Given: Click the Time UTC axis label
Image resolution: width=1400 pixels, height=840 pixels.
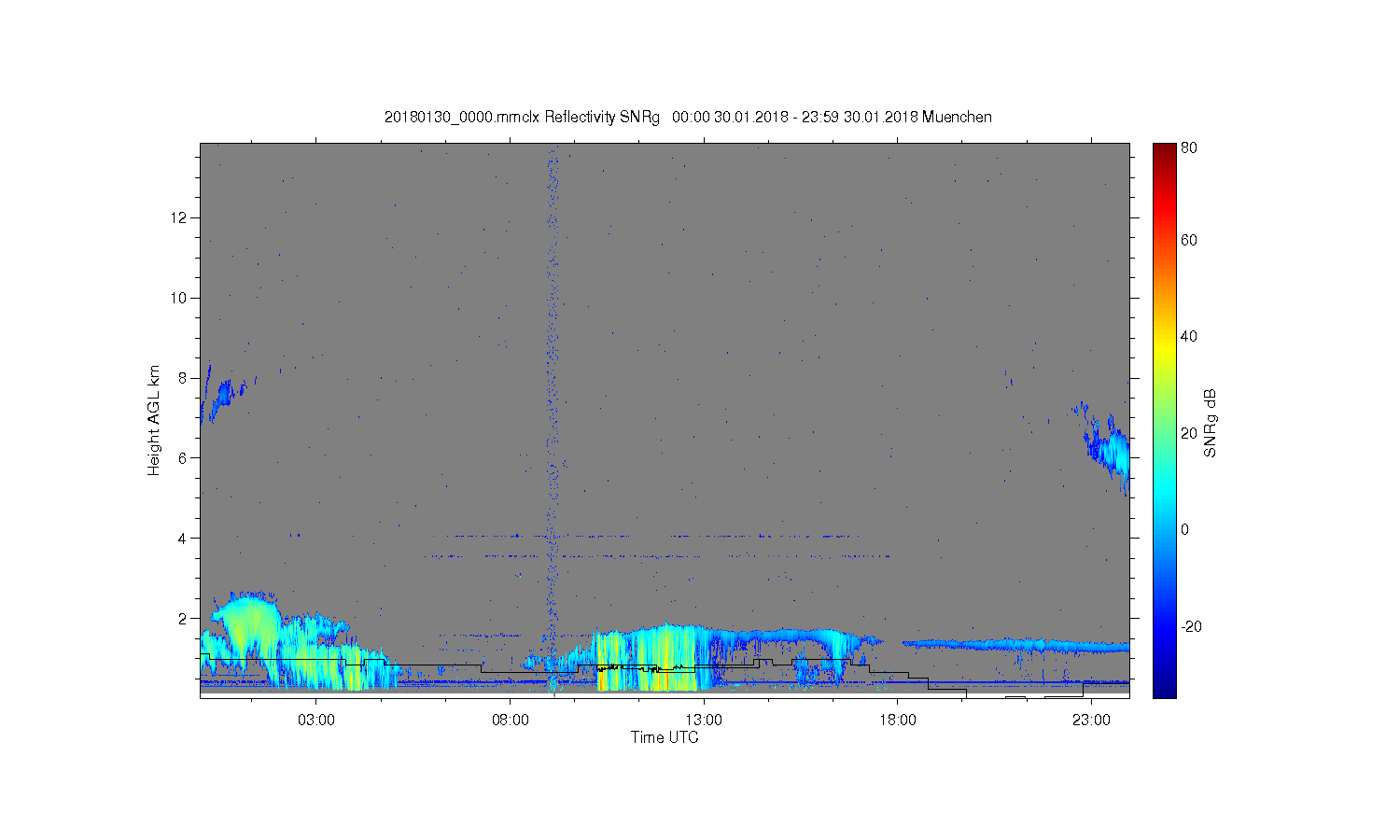Looking at the screenshot, I should (x=665, y=737).
